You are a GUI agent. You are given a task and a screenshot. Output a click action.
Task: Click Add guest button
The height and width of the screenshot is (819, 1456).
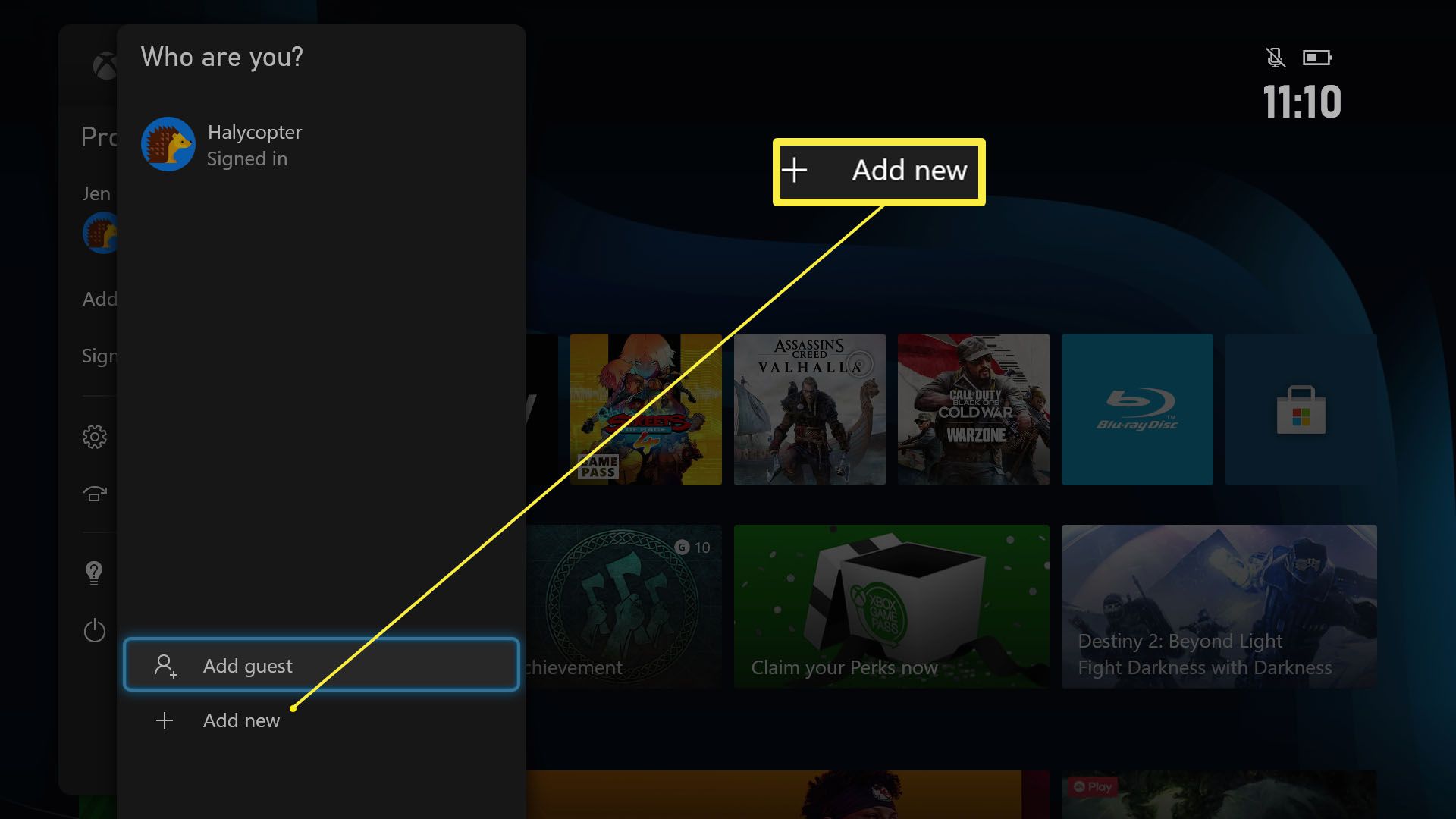pyautogui.click(x=322, y=665)
